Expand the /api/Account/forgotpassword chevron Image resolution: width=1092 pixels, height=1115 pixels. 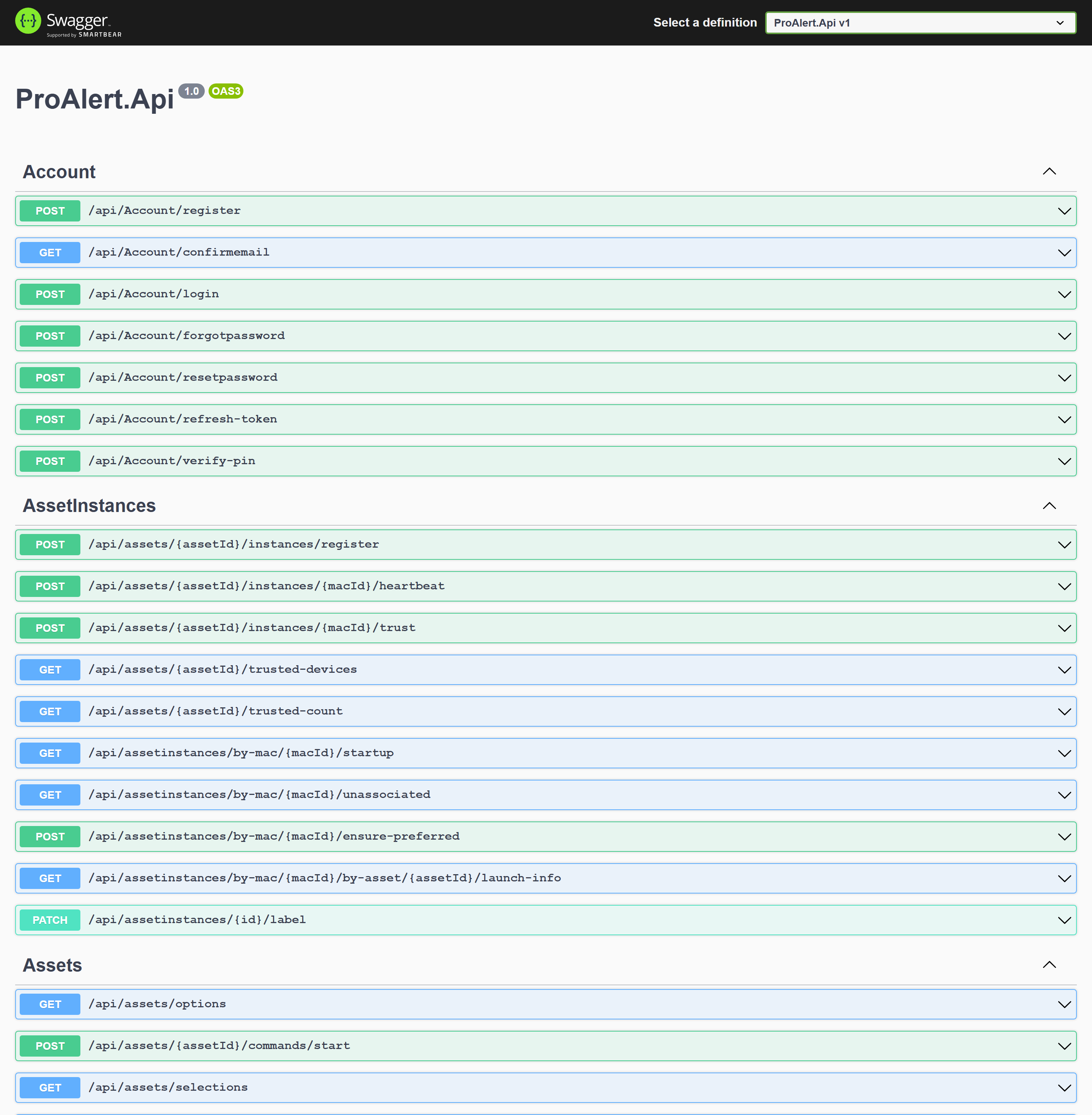pos(1064,336)
